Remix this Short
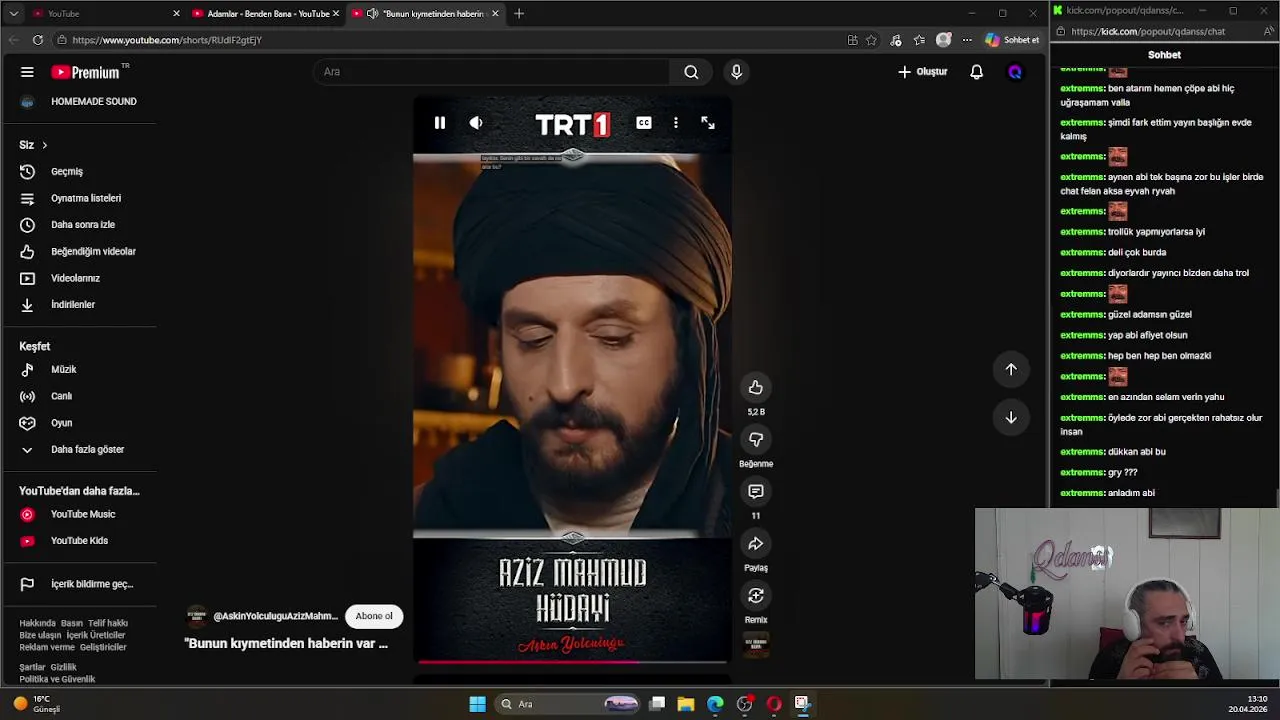 click(x=756, y=596)
